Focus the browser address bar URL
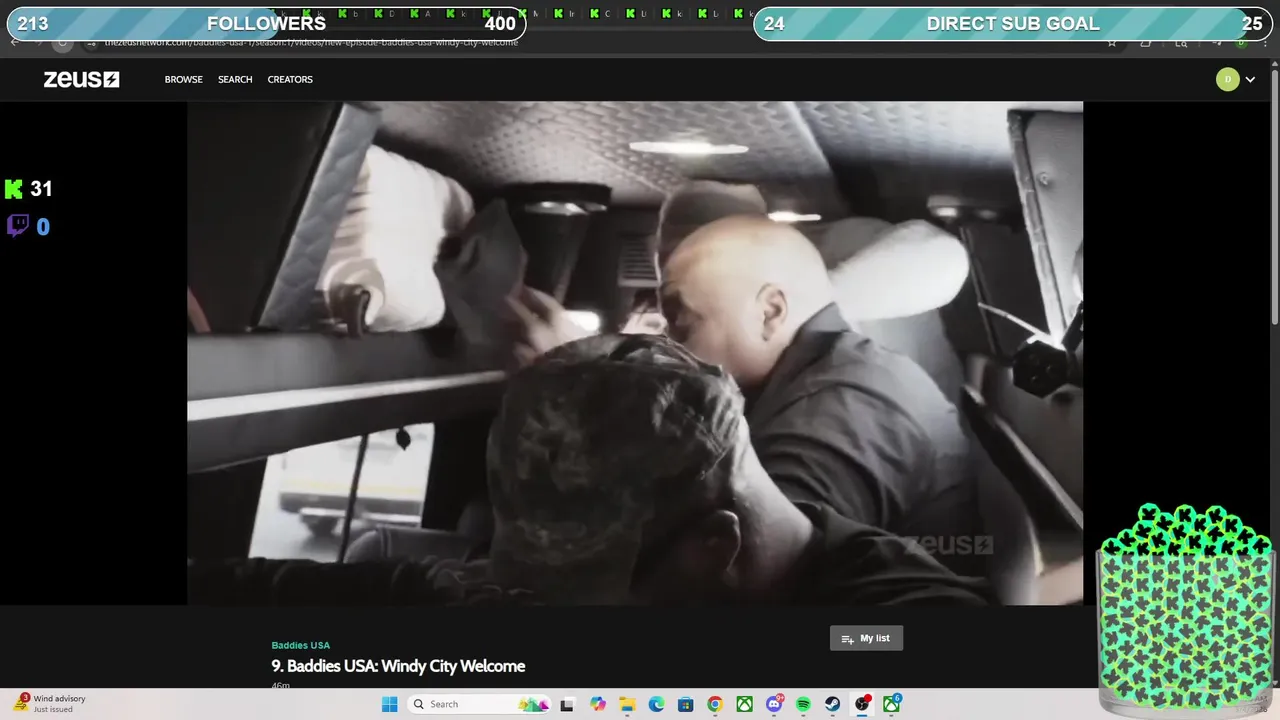 click(x=311, y=42)
